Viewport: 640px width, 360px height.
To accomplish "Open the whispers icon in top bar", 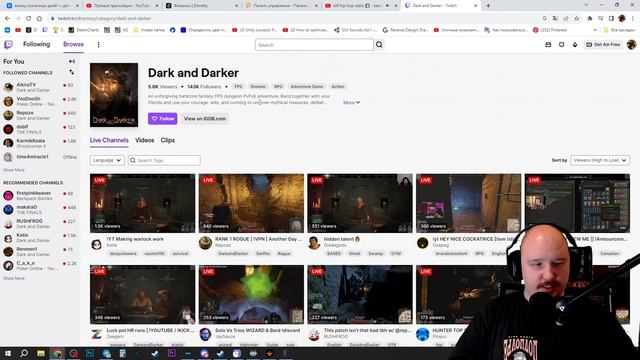I will (x=562, y=44).
